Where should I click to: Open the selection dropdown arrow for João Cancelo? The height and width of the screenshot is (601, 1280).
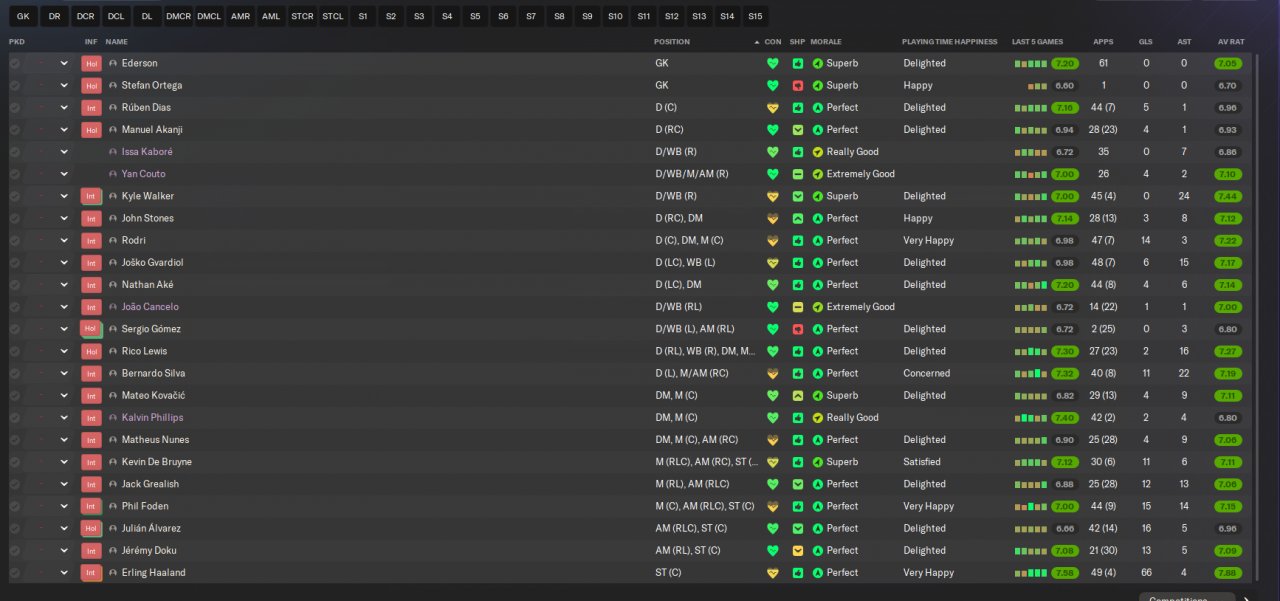point(64,307)
